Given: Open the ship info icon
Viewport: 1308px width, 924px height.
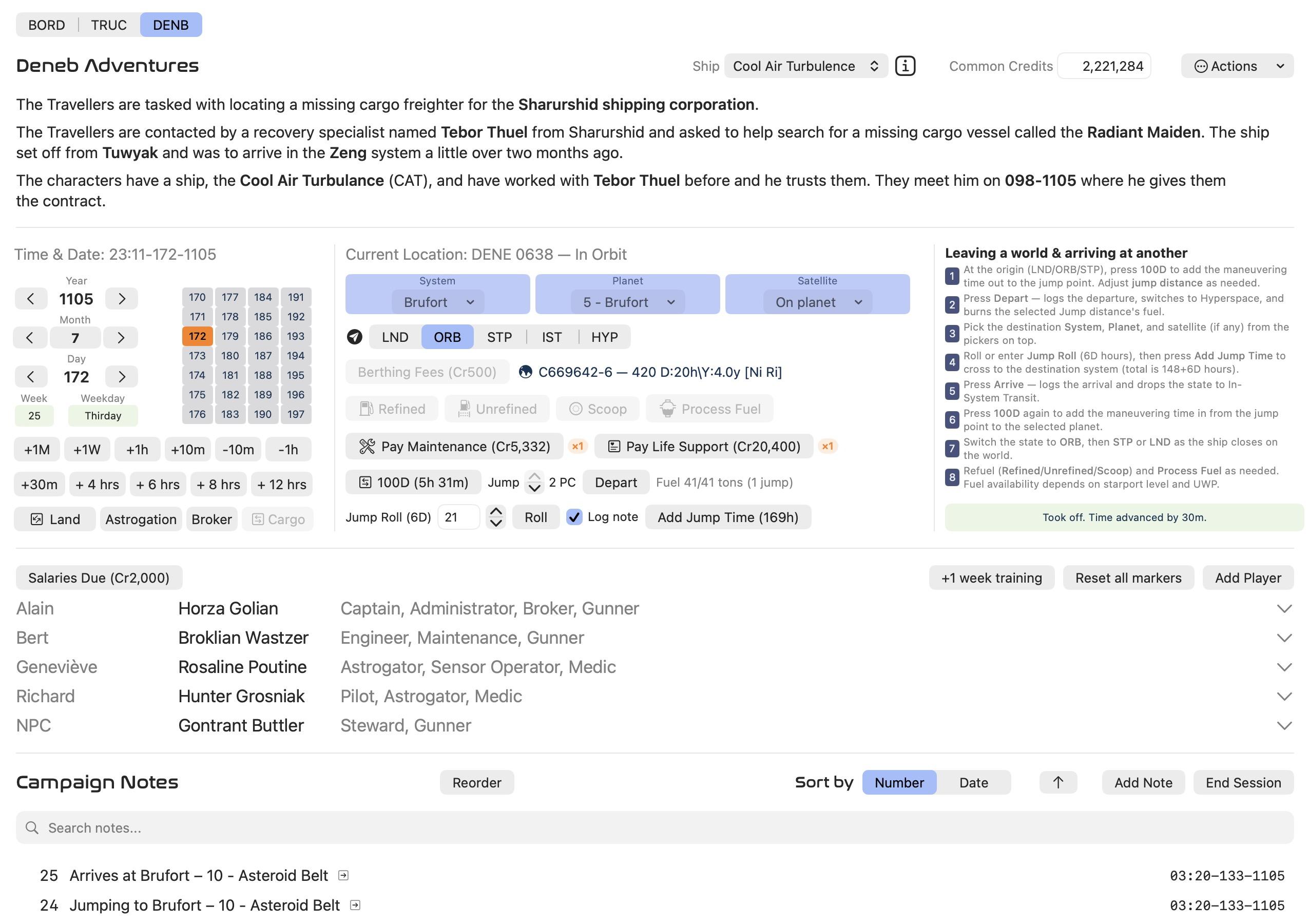Looking at the screenshot, I should [x=905, y=66].
